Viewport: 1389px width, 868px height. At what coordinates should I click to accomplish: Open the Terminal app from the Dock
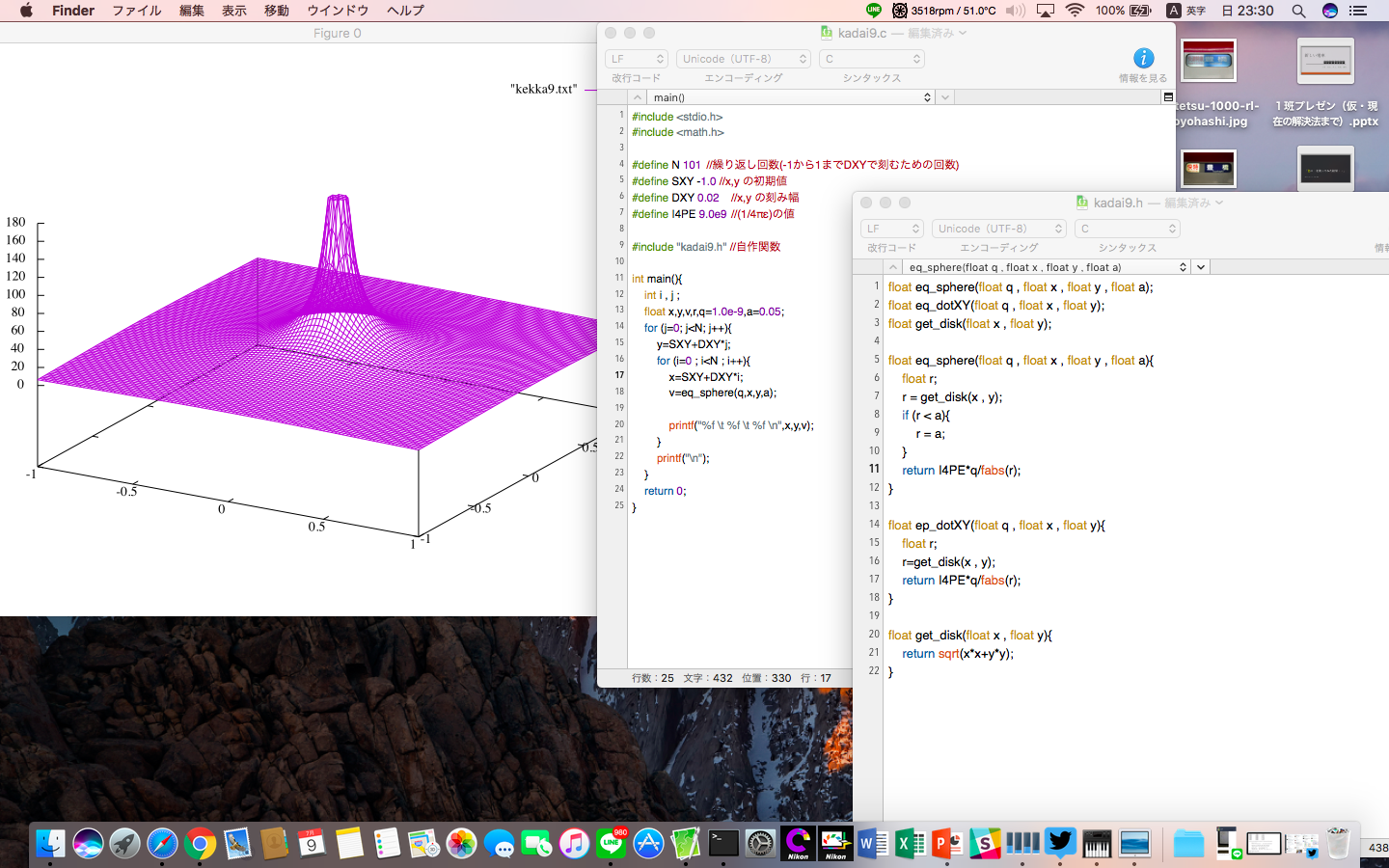723,844
